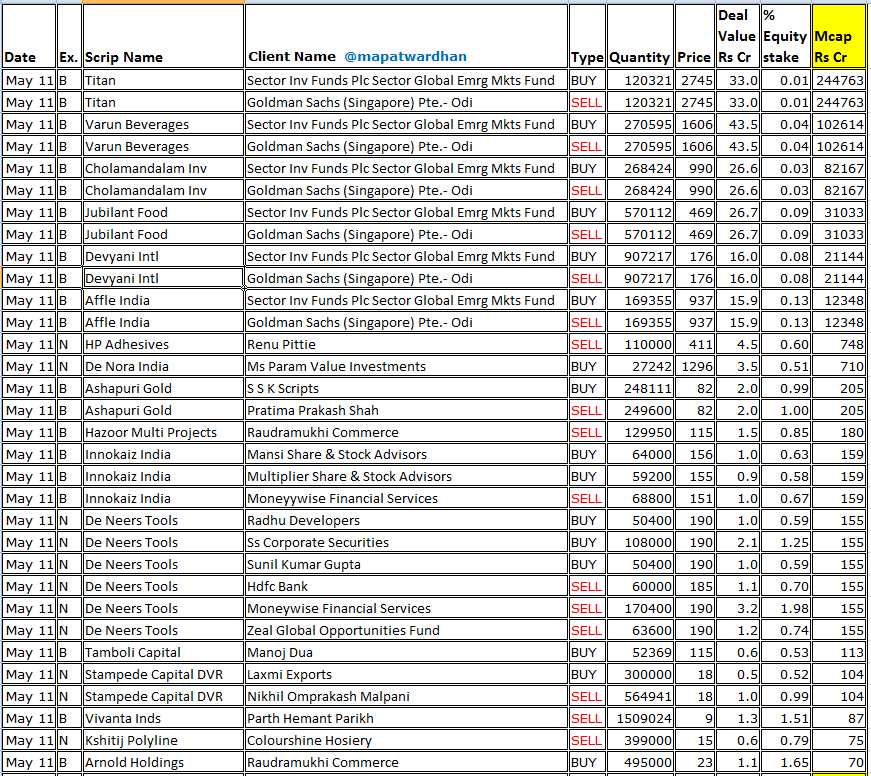Click Zeal Global Opportunities Fund cell
The width and height of the screenshot is (871, 776).
pos(406,630)
